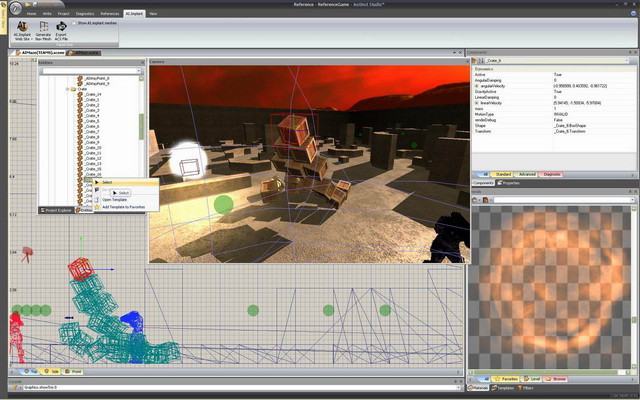The height and width of the screenshot is (400, 640).
Task: Select _Crate_10 in entities tree
Action: [x=93, y=148]
